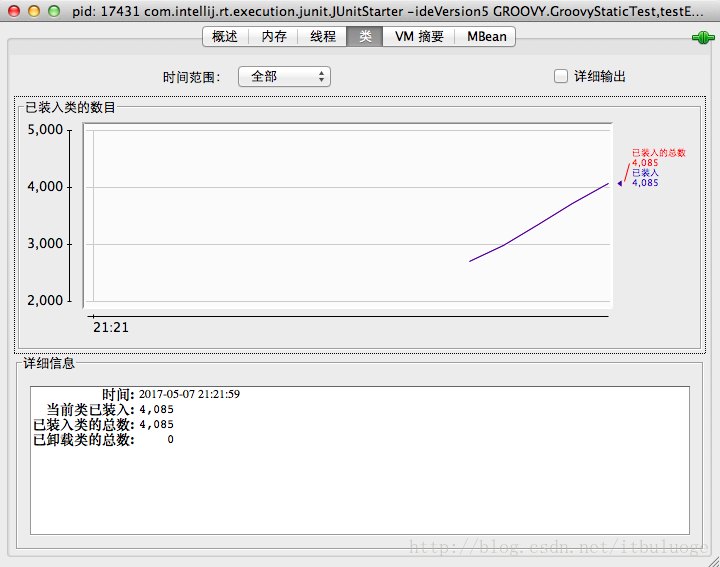Image resolution: width=720 pixels, height=567 pixels.
Task: Click the 详细信息 section title
Action: click(49, 363)
